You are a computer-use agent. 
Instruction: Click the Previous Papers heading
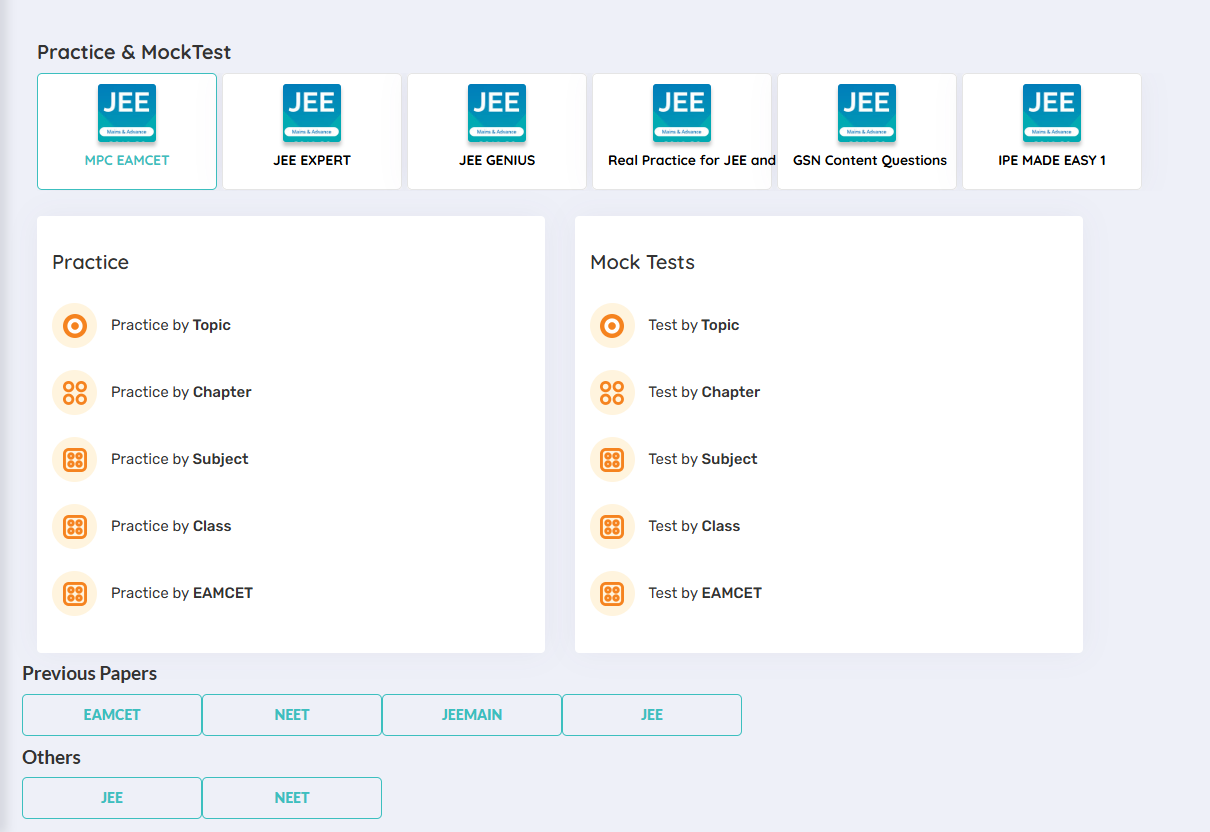[x=90, y=674]
